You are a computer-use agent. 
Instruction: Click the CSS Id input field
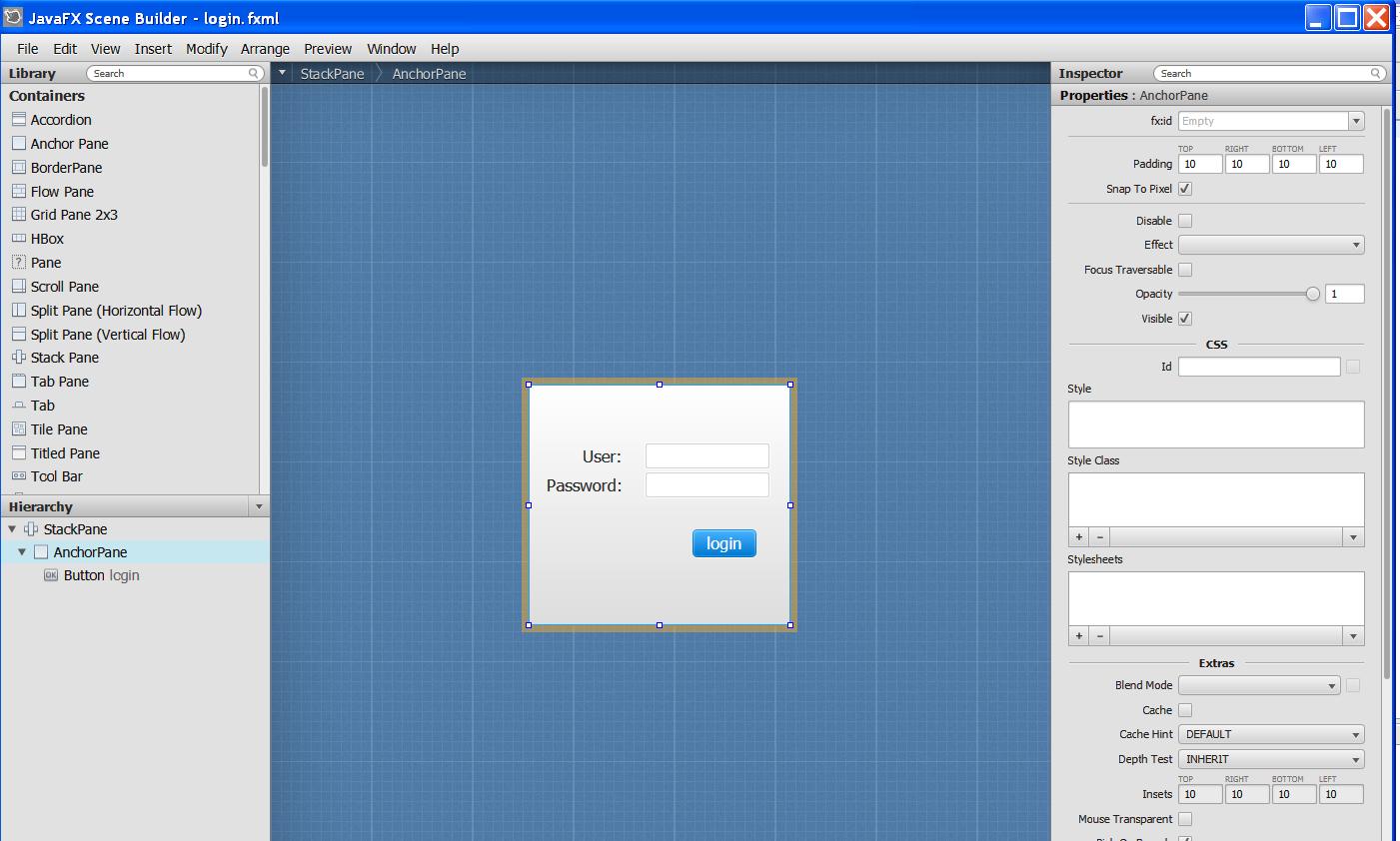point(1259,367)
